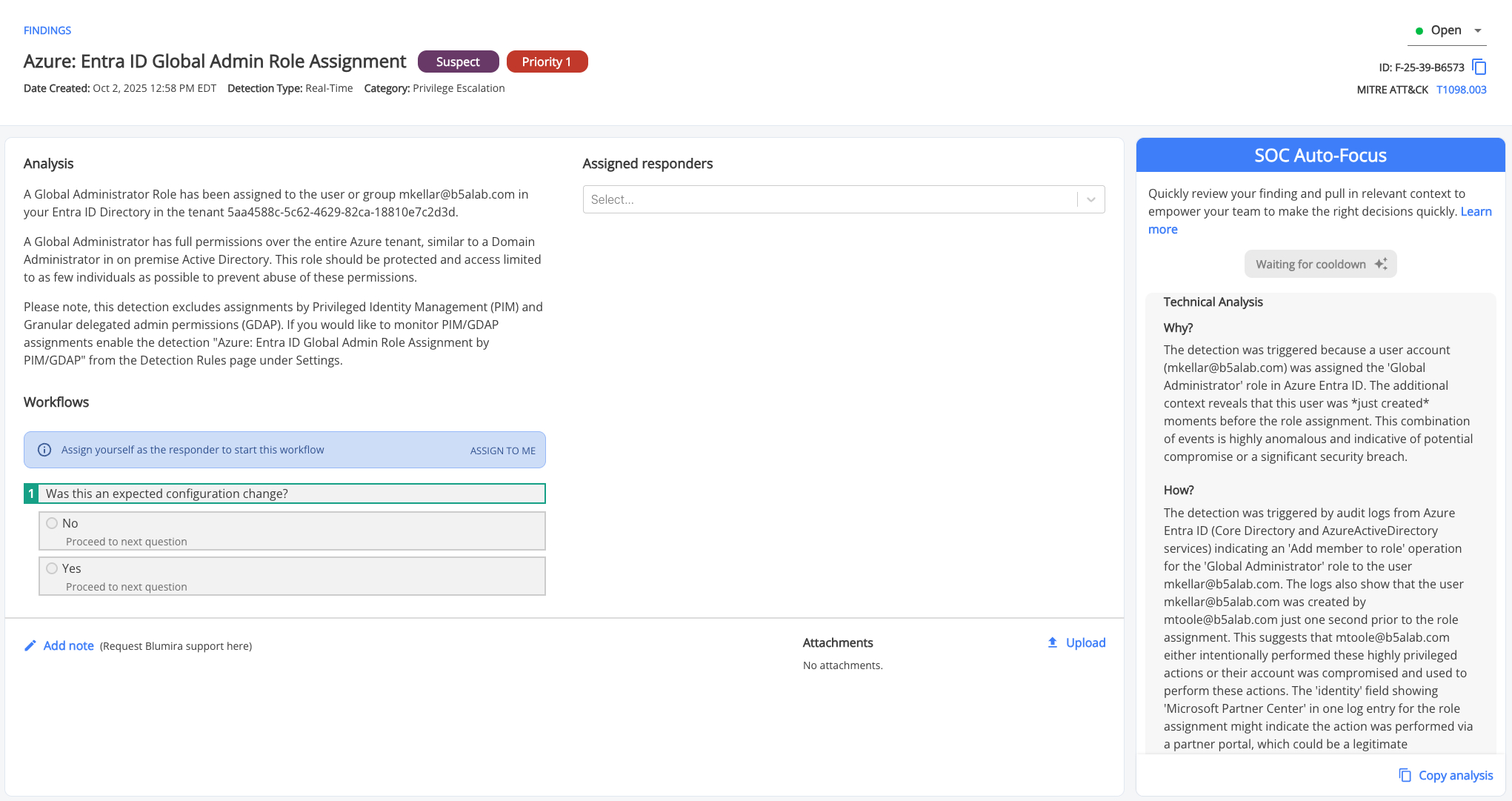Click the info icon in the workflow banner
The height and width of the screenshot is (801, 1512).
pyautogui.click(x=44, y=450)
